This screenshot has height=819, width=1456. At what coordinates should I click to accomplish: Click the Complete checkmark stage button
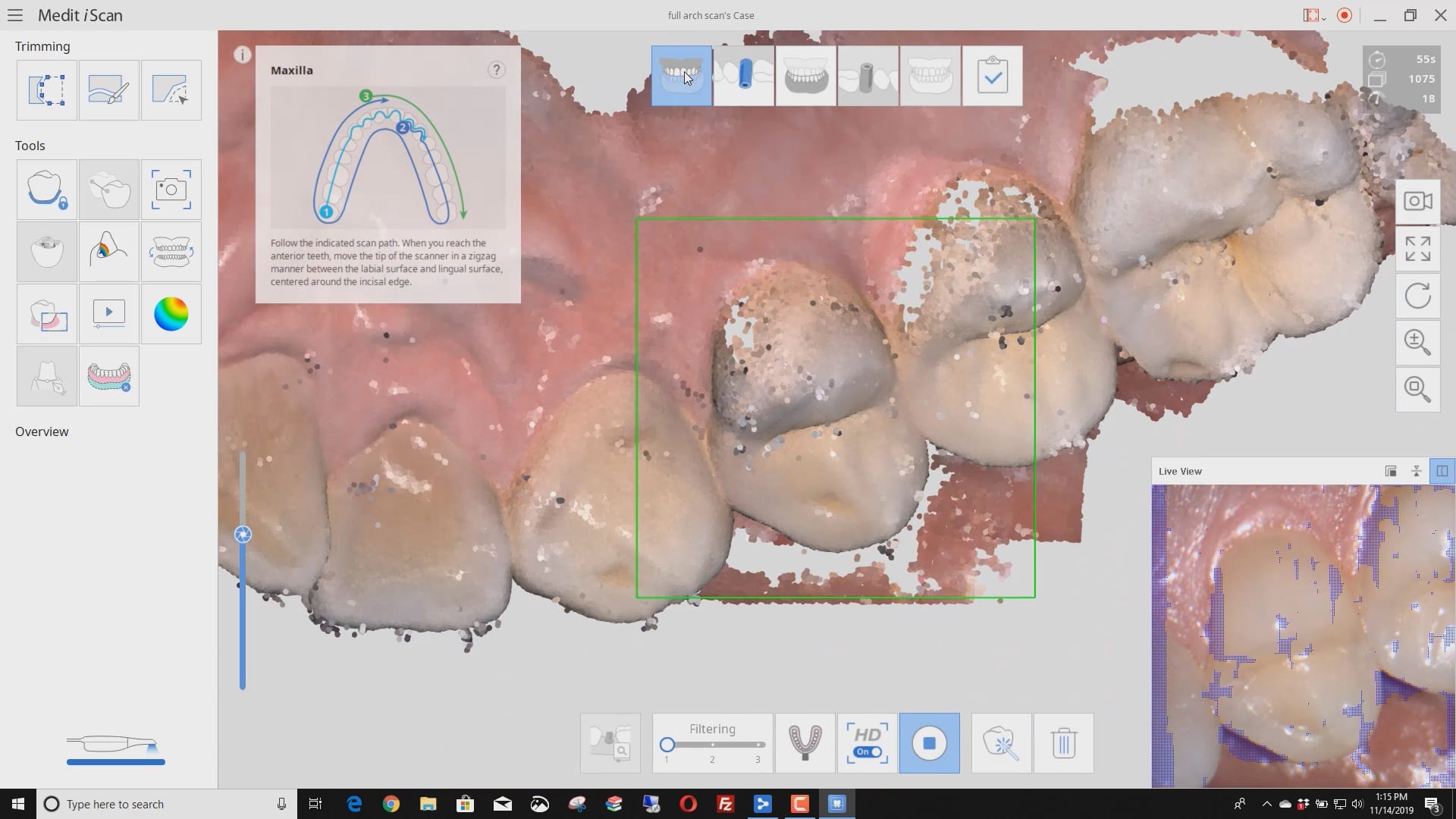(x=992, y=76)
